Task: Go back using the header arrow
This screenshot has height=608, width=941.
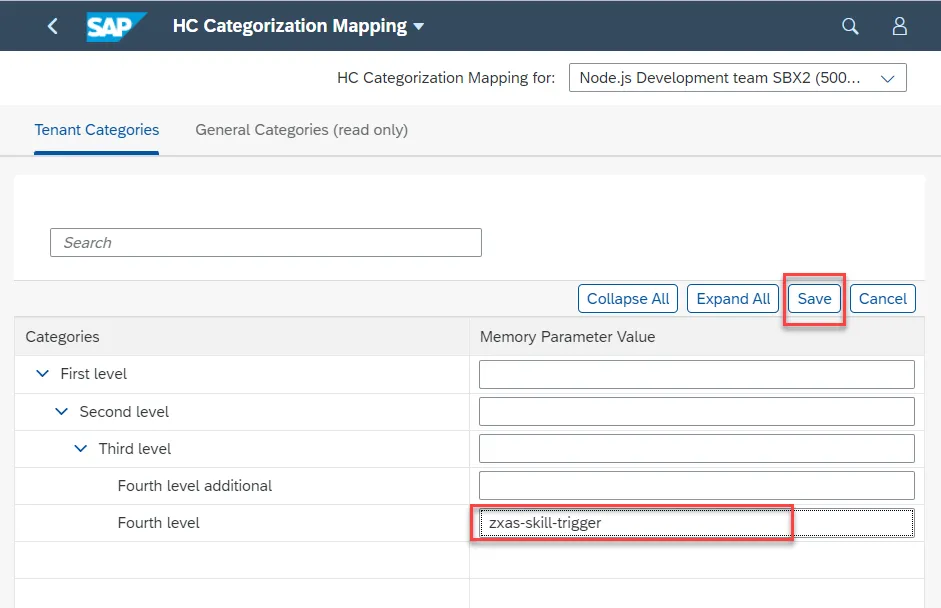Action: click(x=53, y=26)
